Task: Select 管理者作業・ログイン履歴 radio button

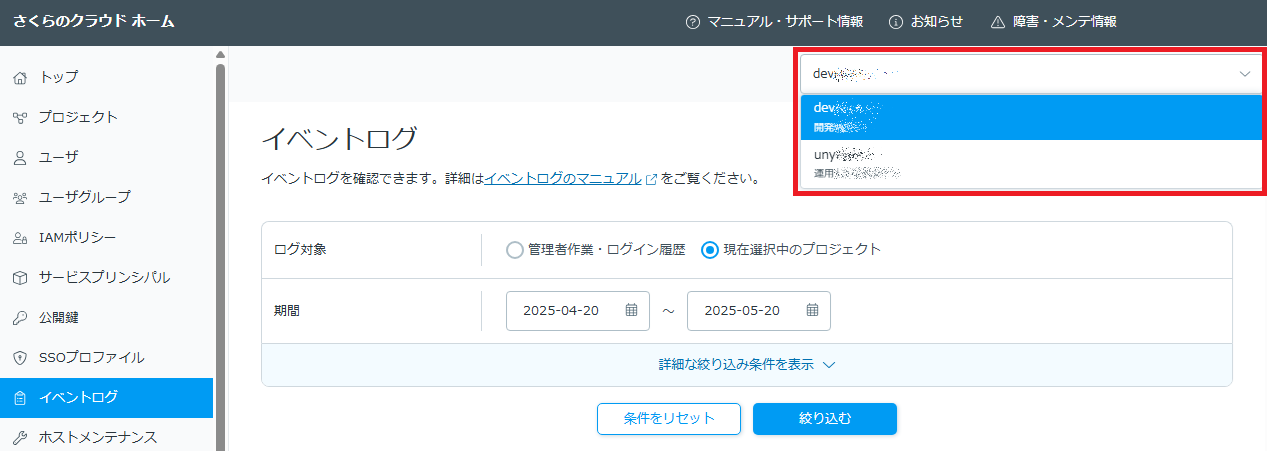Action: 515,250
